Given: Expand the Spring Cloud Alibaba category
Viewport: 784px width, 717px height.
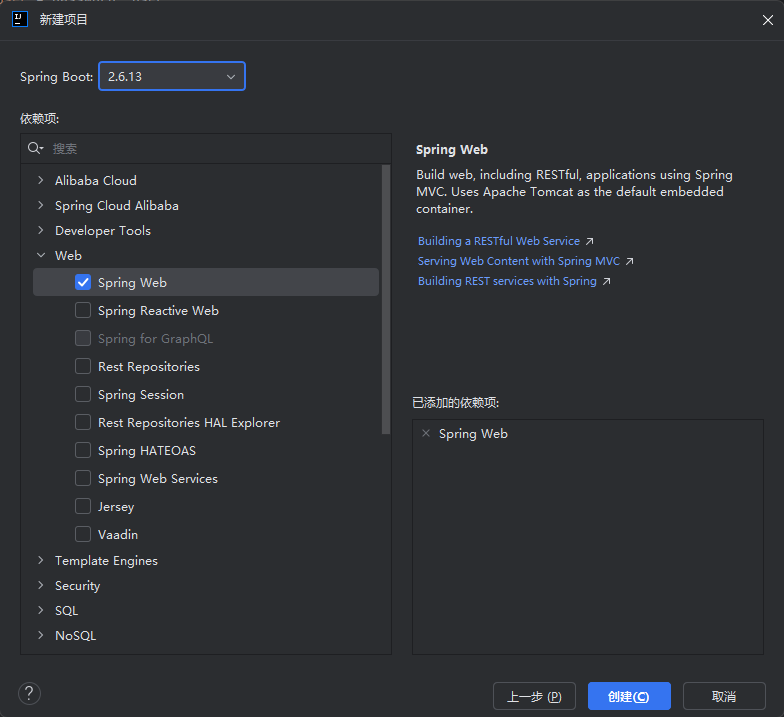Looking at the screenshot, I should click(x=41, y=205).
